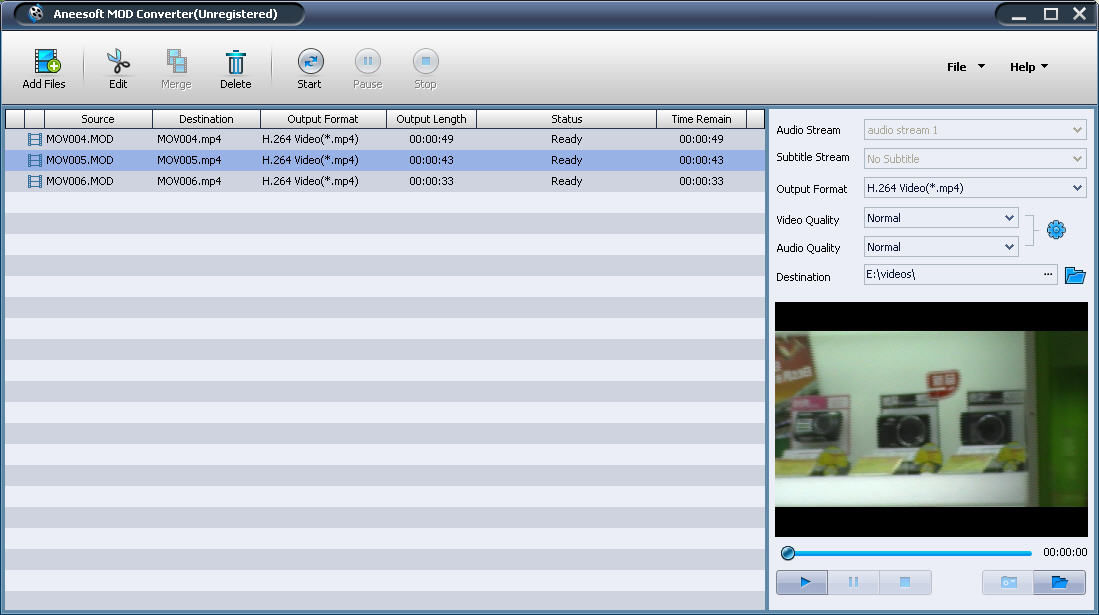Viewport: 1099px width, 615px height.
Task: Take a snapshot of the preview
Action: [x=1008, y=582]
